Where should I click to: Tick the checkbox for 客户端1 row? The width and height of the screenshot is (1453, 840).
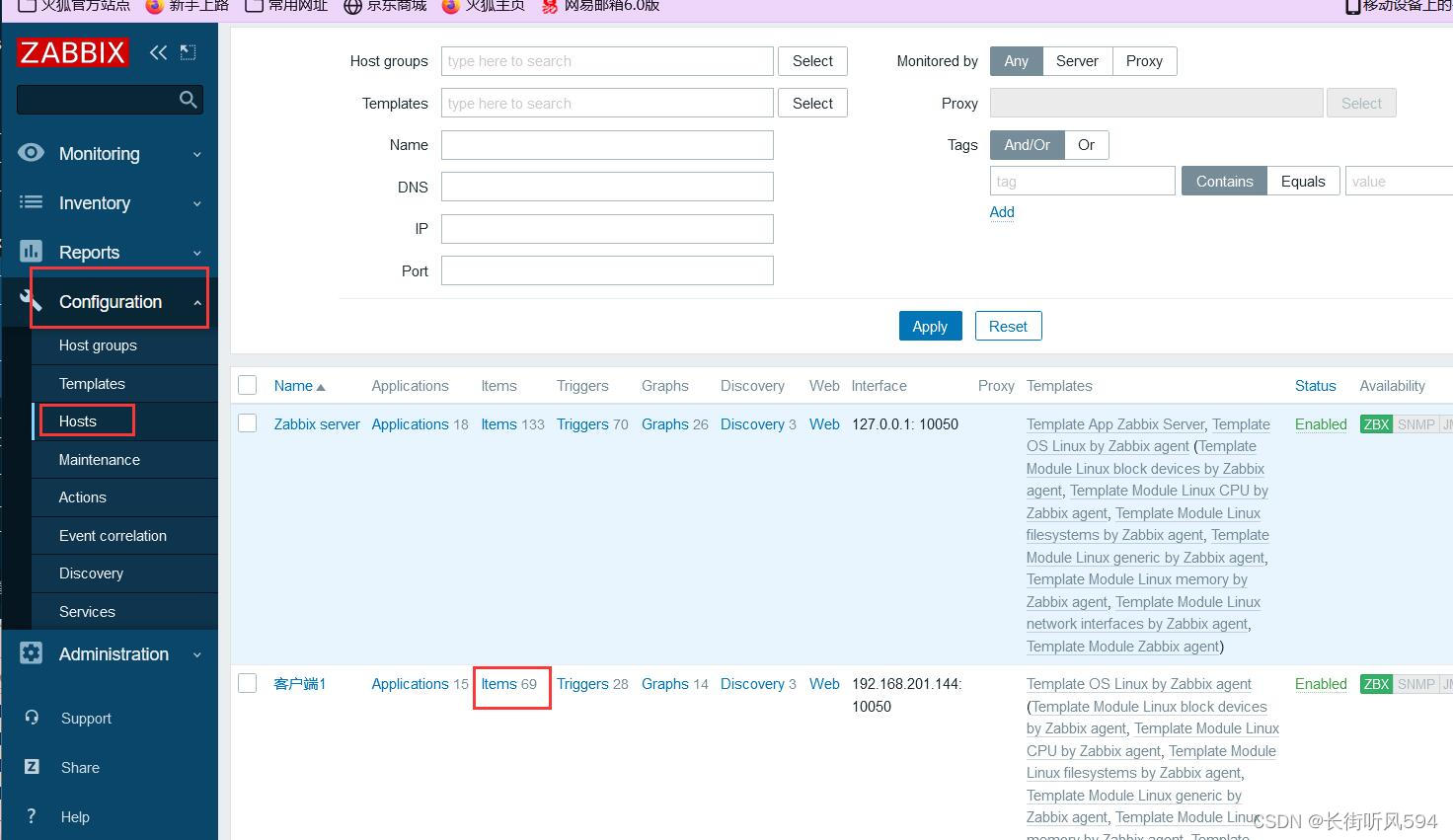[248, 683]
